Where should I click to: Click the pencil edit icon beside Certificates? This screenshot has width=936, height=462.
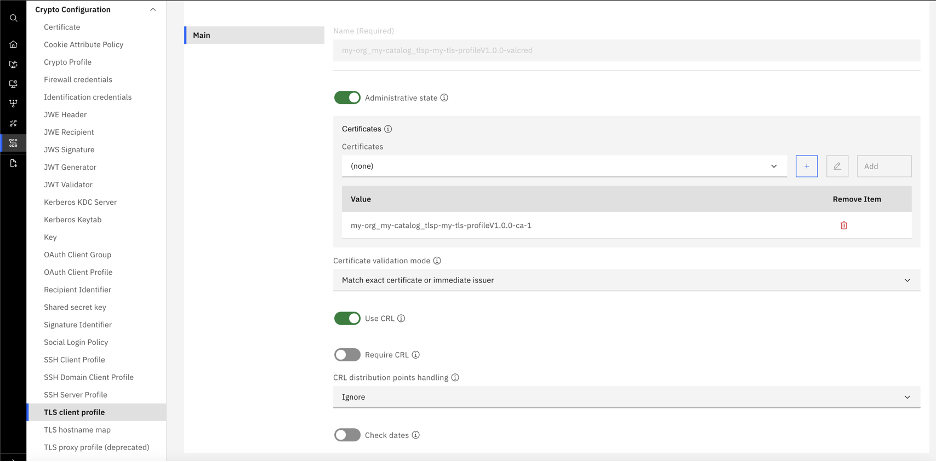click(837, 166)
